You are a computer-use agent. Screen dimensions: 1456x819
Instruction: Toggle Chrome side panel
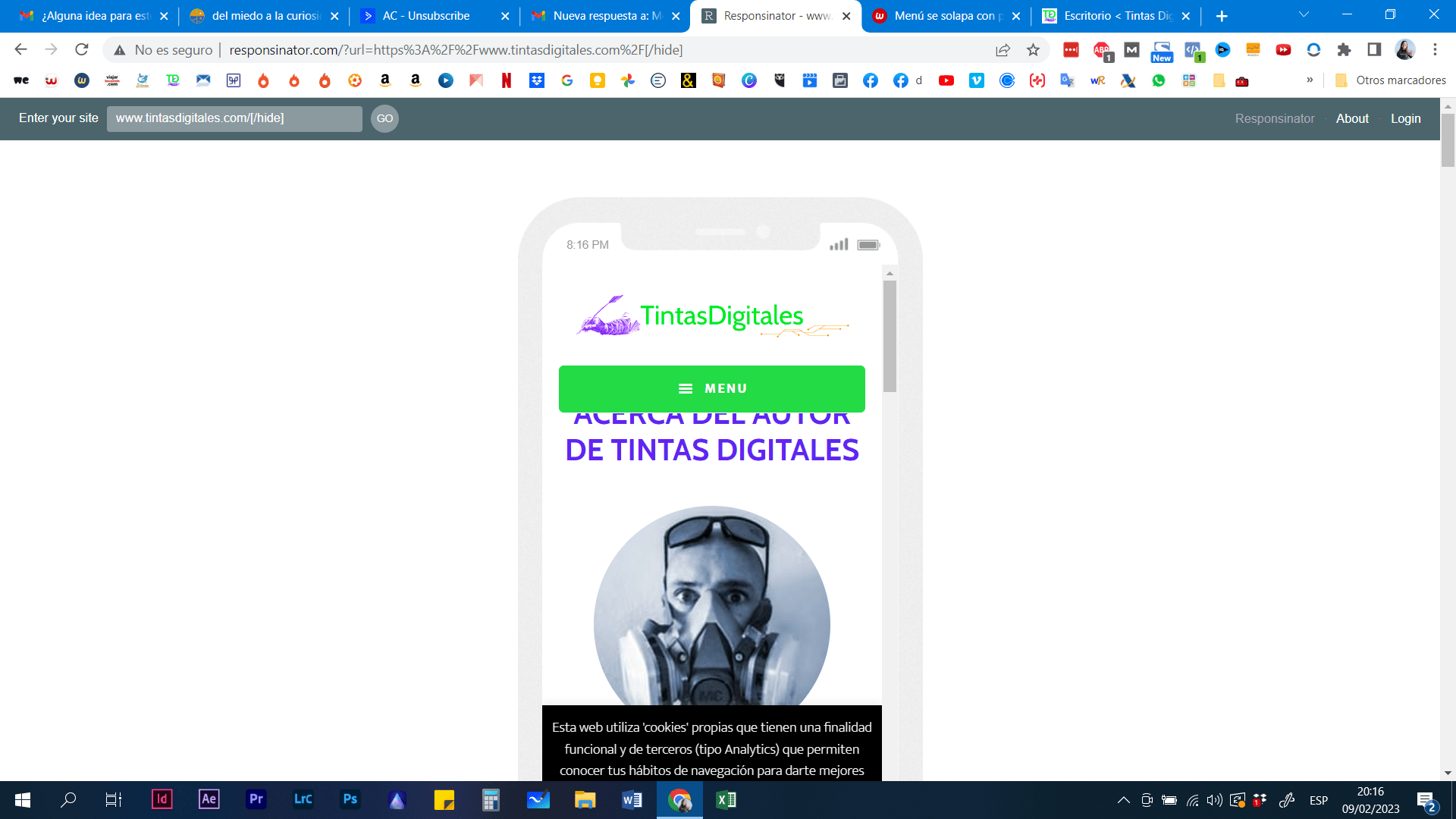point(1374,50)
